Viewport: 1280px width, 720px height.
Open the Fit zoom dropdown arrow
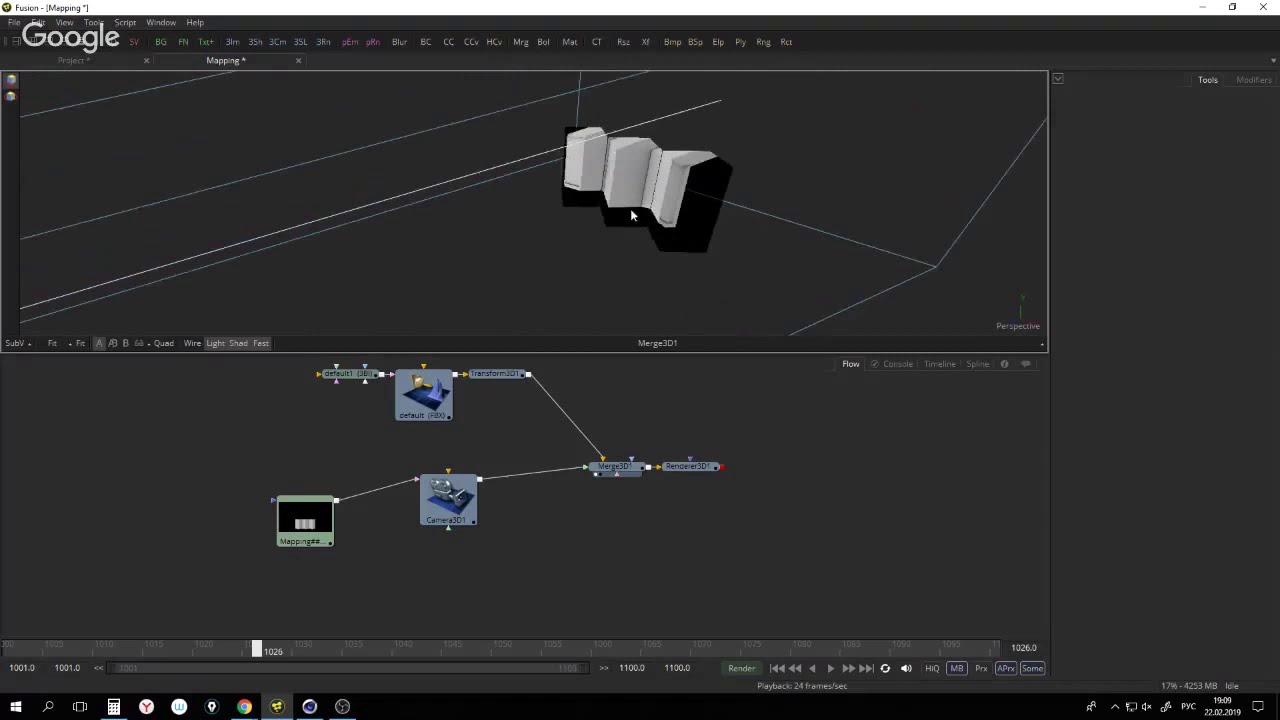(x=69, y=344)
